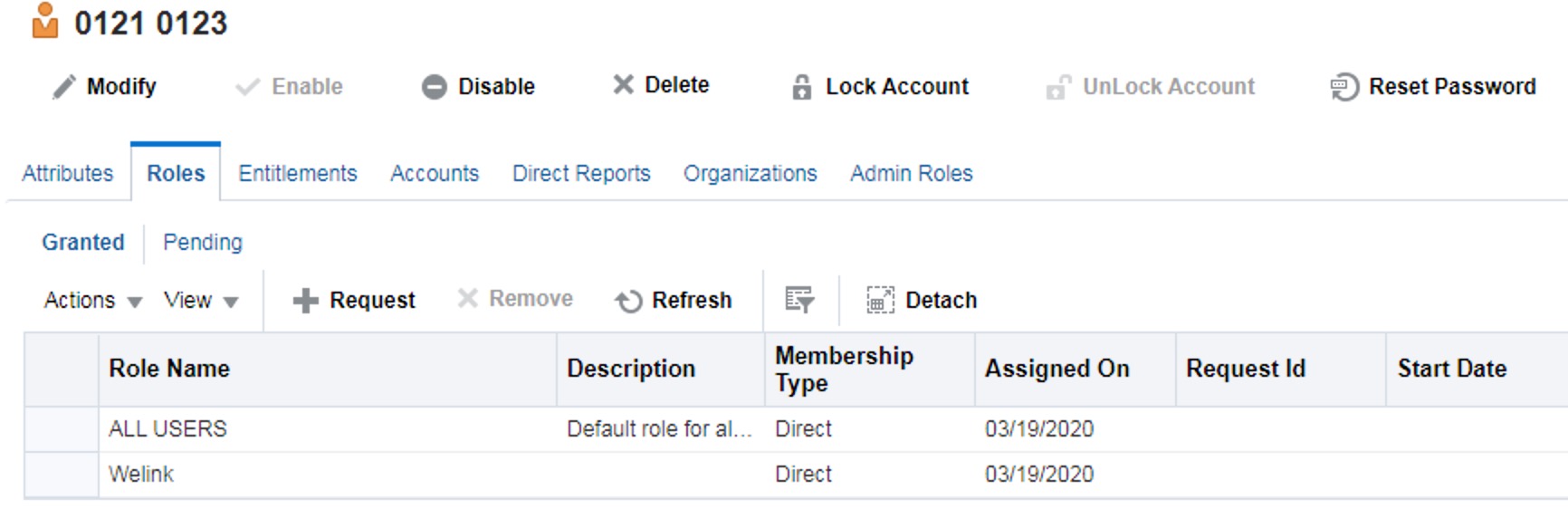Click the Detach table icon
The height and width of the screenshot is (509, 1568).
coord(880,300)
